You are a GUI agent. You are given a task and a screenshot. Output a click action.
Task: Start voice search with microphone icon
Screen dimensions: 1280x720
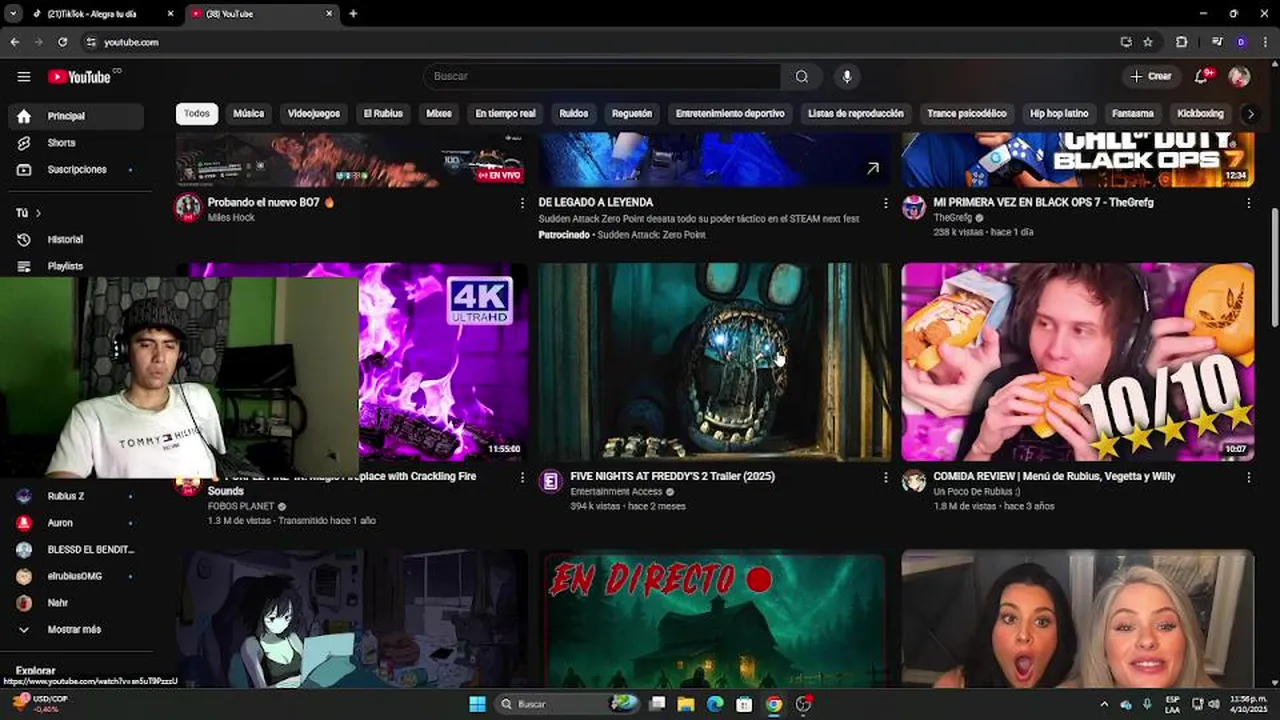pos(847,77)
